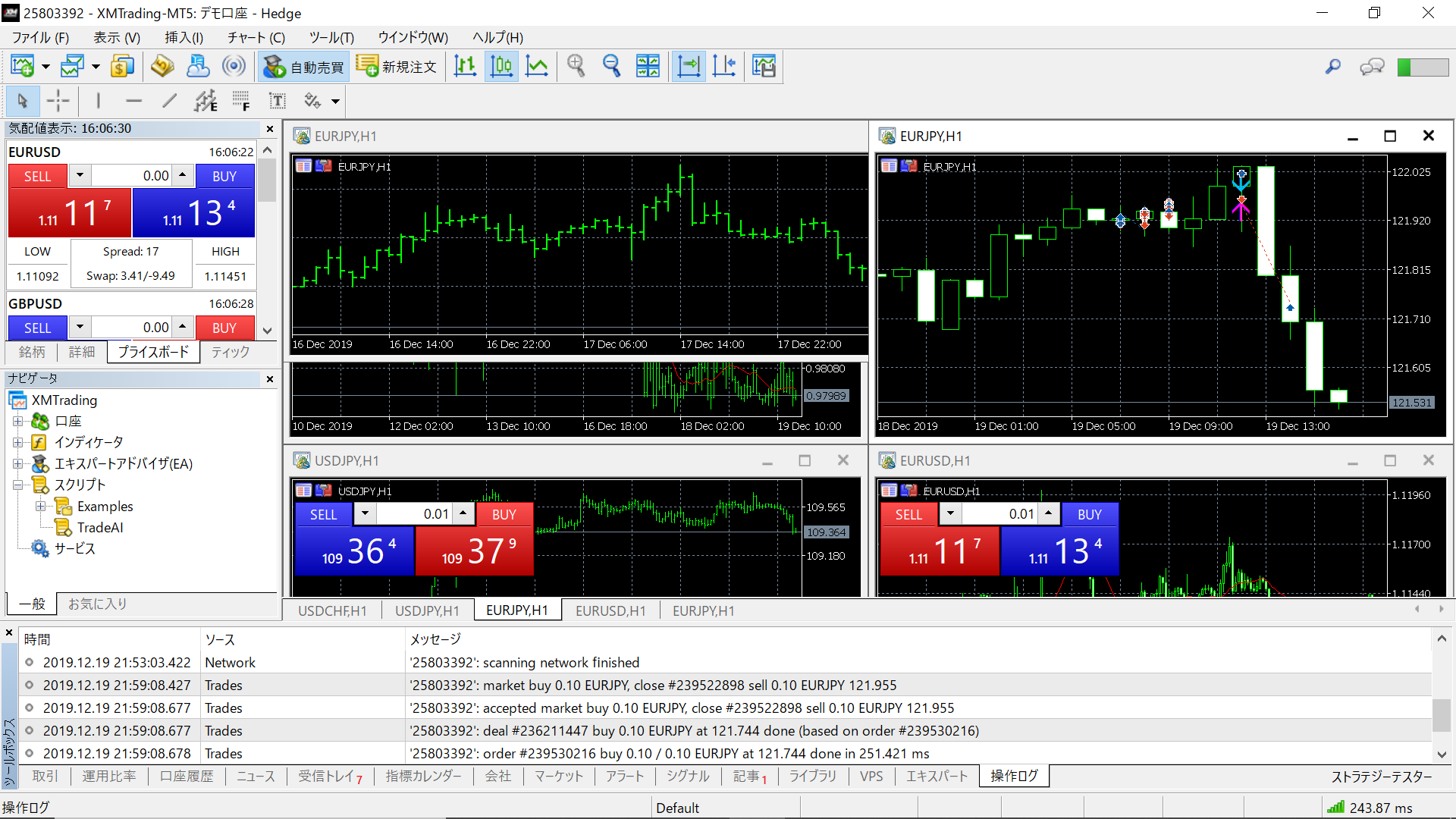
Task: Switch chart to line chart display
Action: pyautogui.click(x=537, y=67)
